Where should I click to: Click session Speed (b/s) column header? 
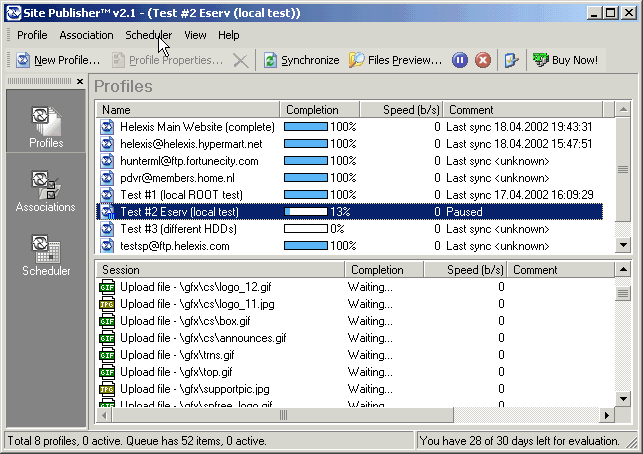click(x=465, y=270)
